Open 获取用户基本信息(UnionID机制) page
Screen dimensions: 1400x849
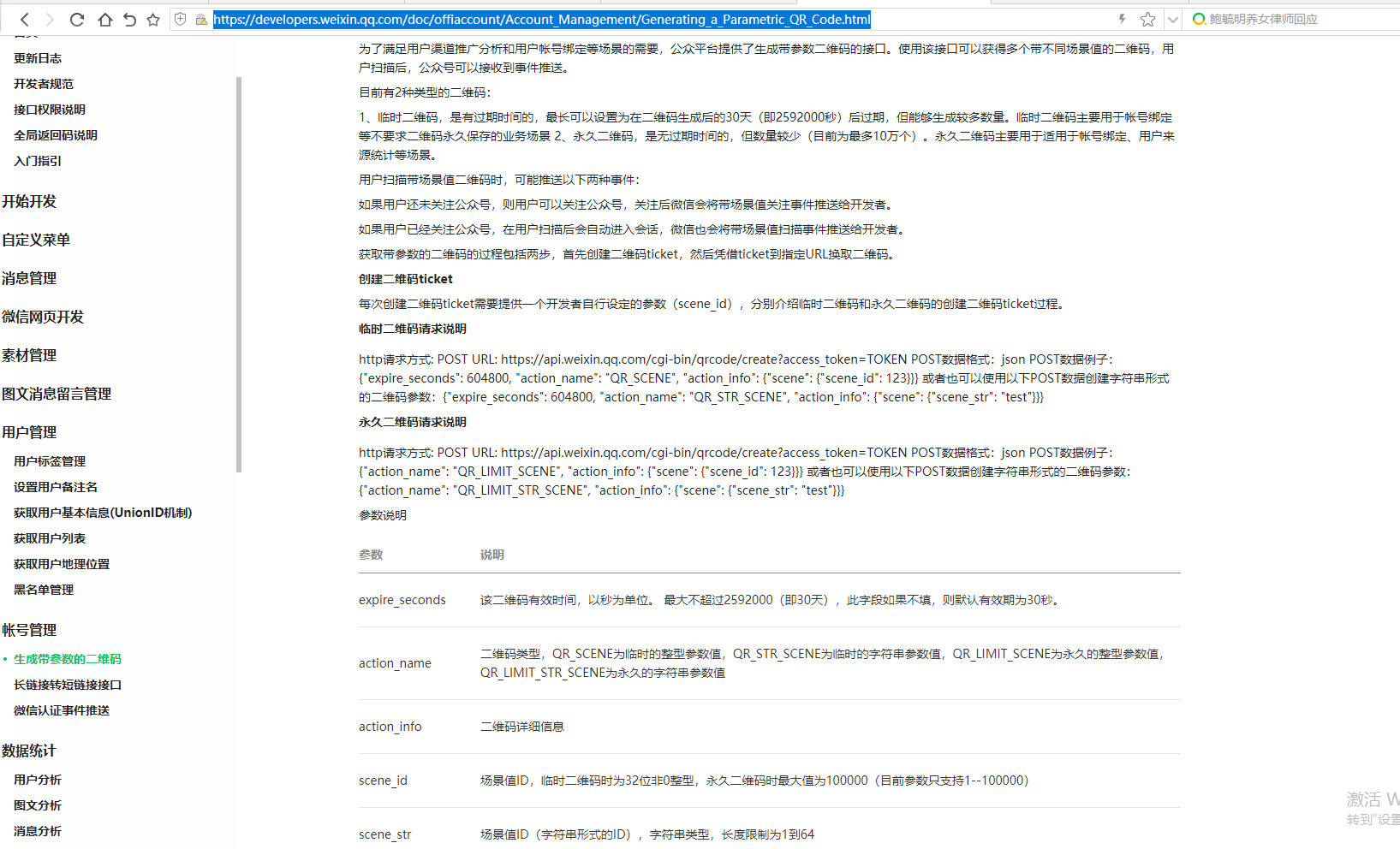click(103, 513)
